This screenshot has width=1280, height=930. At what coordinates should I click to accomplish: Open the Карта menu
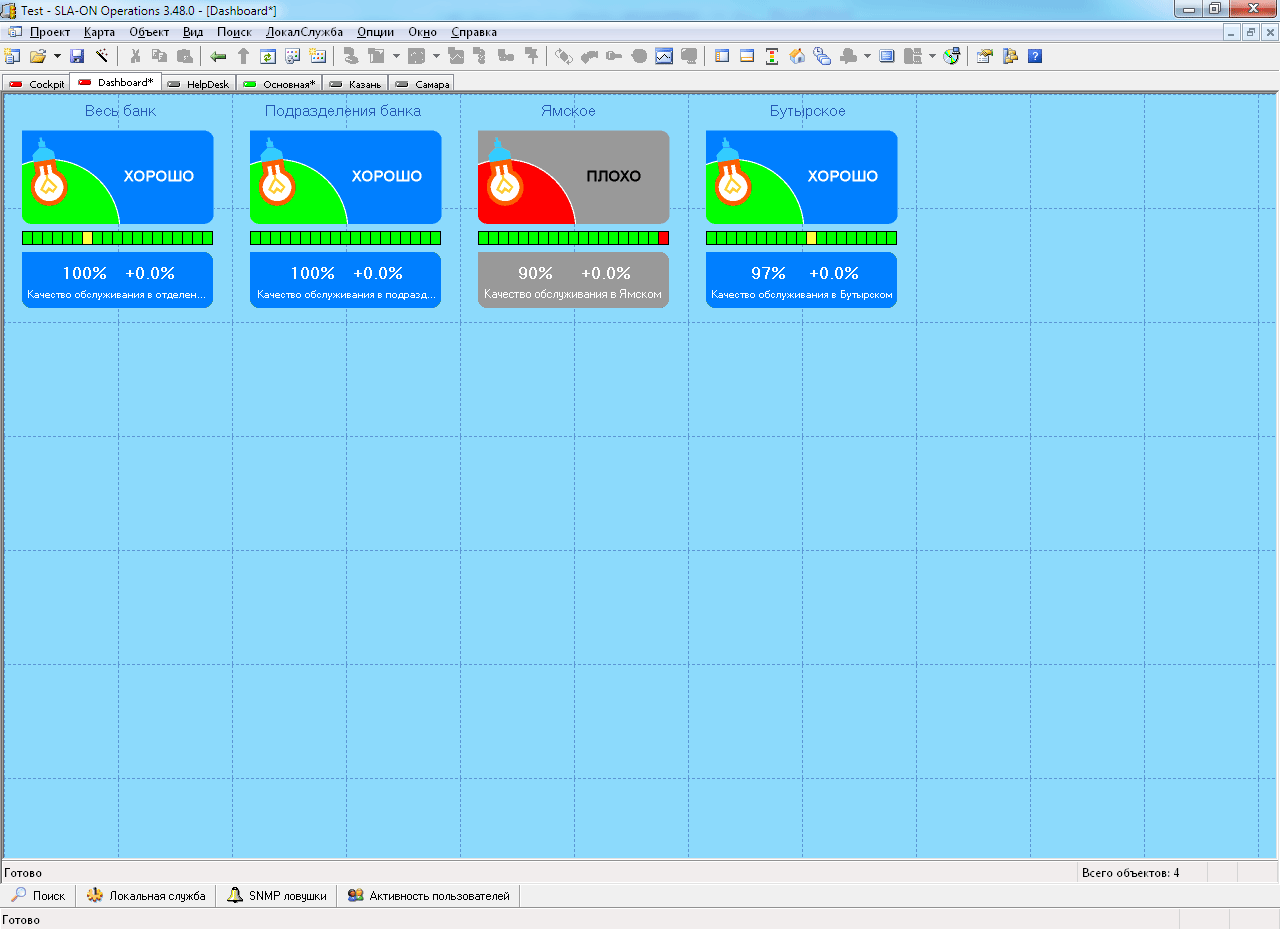99,32
